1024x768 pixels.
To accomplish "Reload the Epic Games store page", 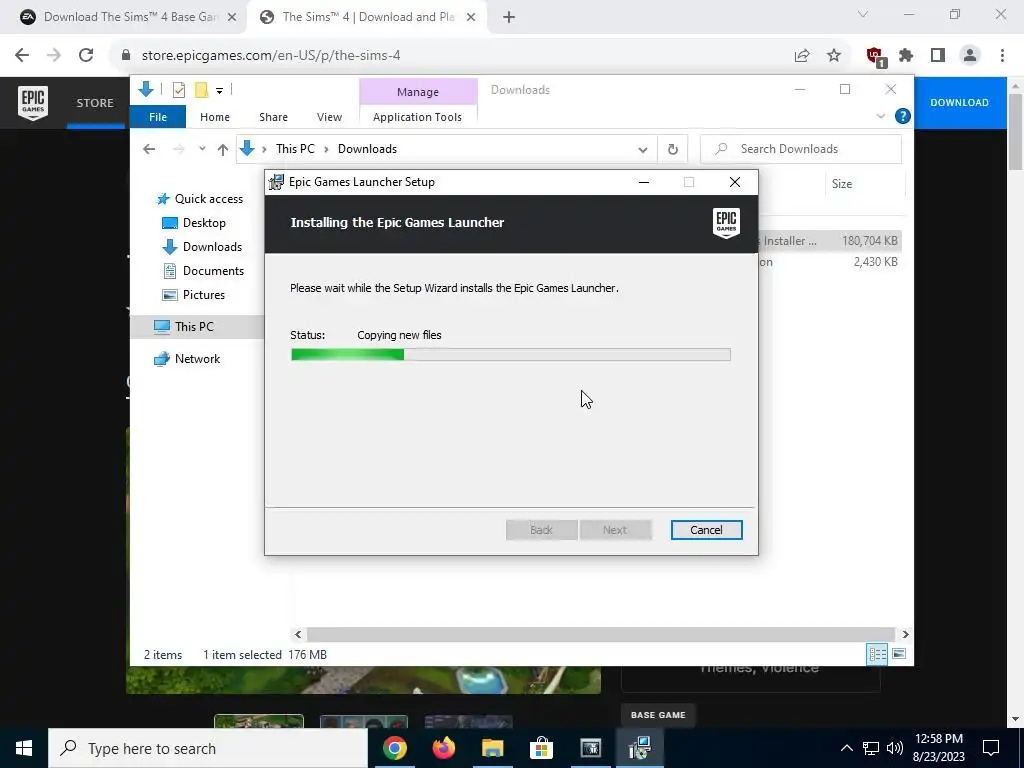I will (x=86, y=56).
